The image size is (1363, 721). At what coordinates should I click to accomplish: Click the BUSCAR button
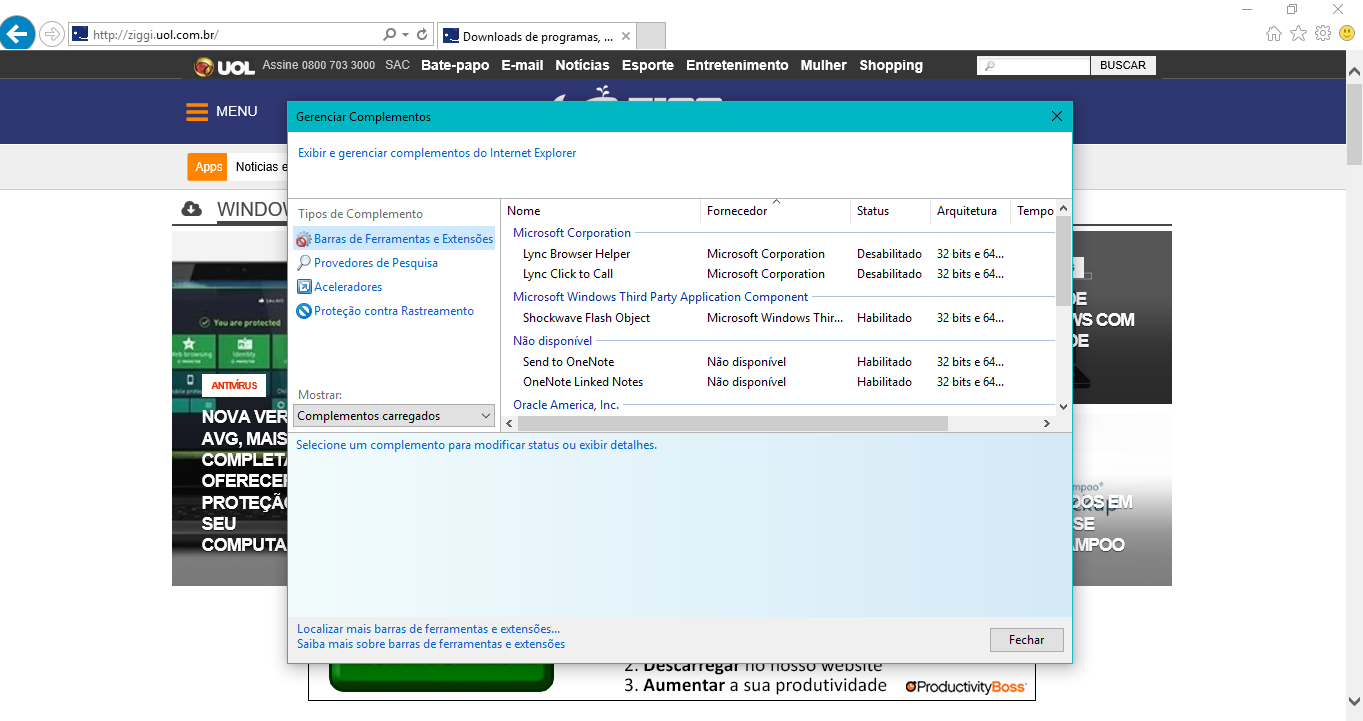1123,65
